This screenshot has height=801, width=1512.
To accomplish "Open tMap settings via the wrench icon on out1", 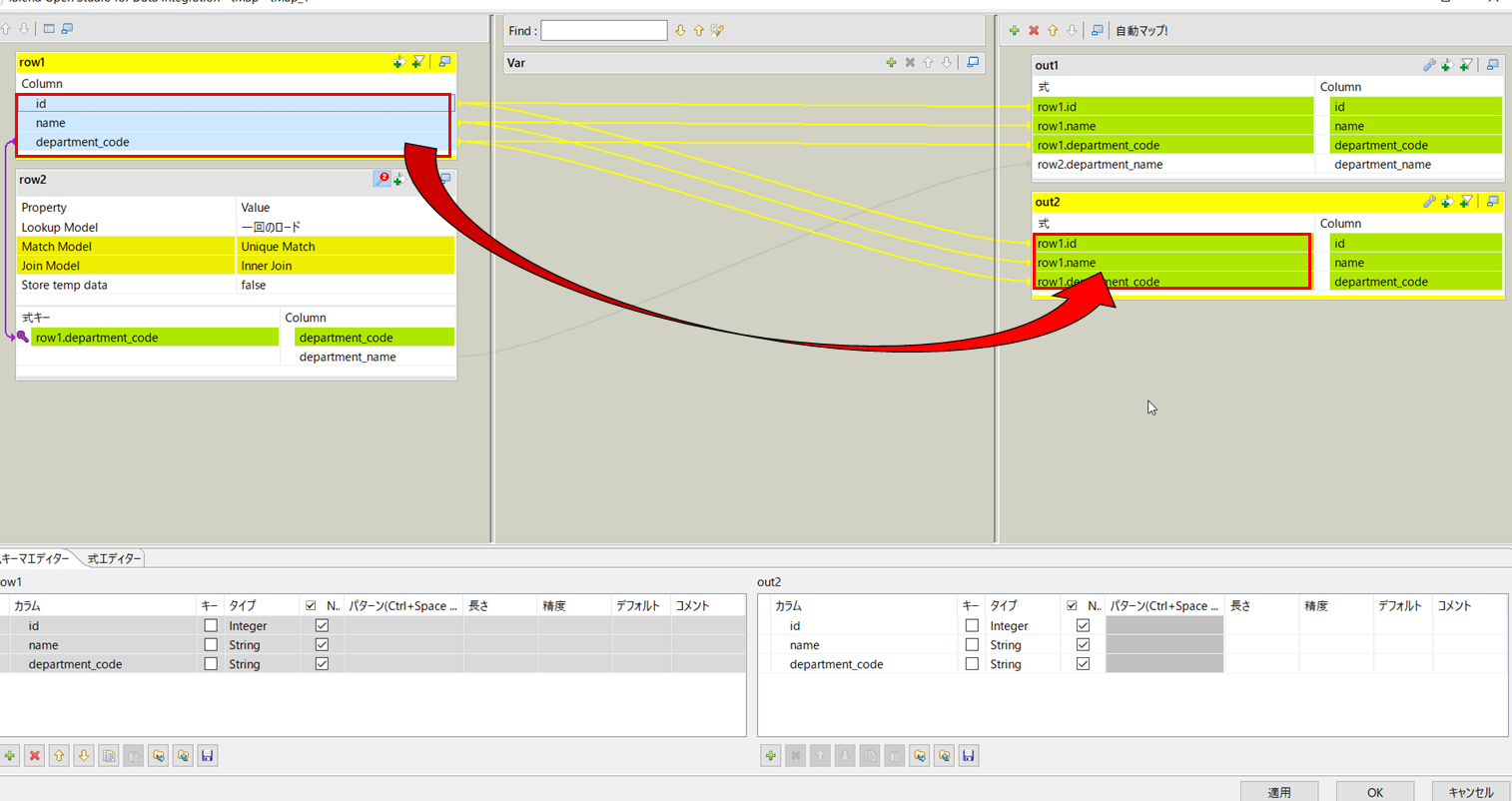I will [1428, 64].
